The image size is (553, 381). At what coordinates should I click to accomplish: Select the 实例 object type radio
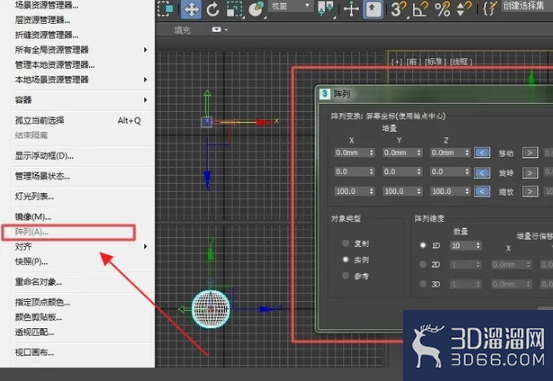346,259
